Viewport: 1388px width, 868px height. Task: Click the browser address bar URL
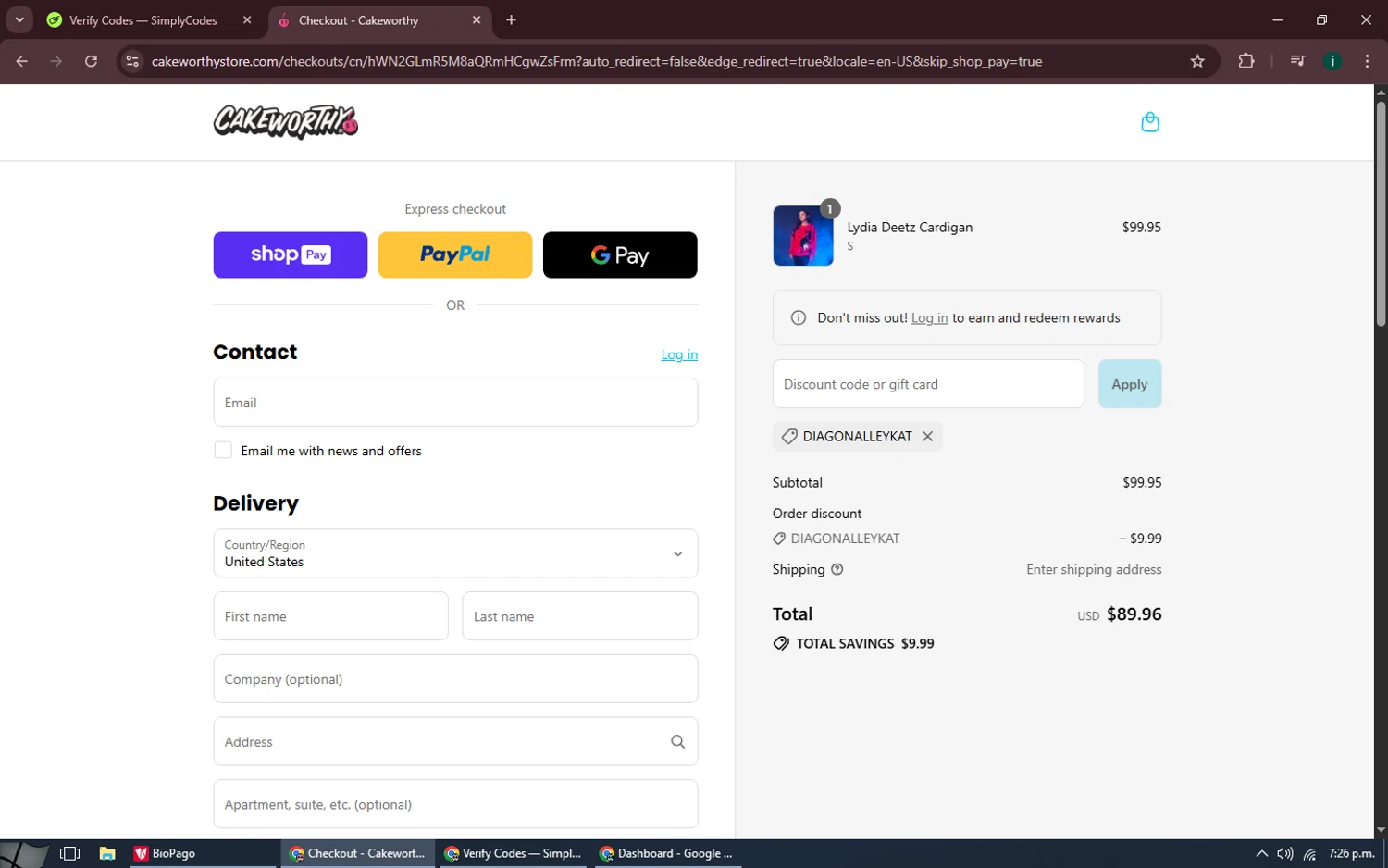point(597,61)
